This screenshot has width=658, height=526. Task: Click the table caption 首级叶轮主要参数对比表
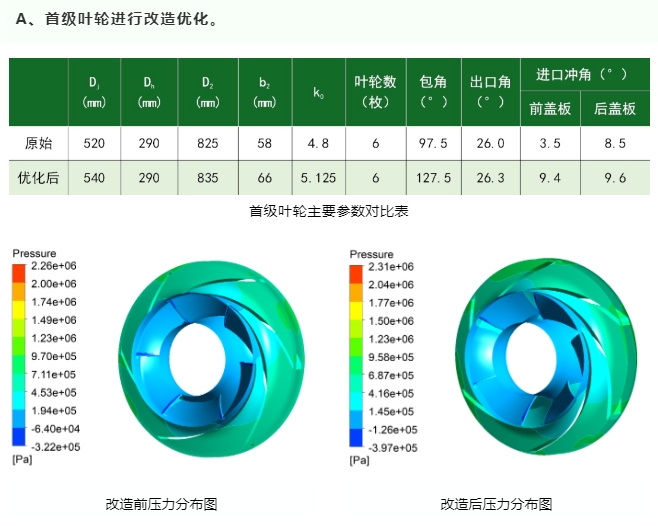(x=329, y=211)
